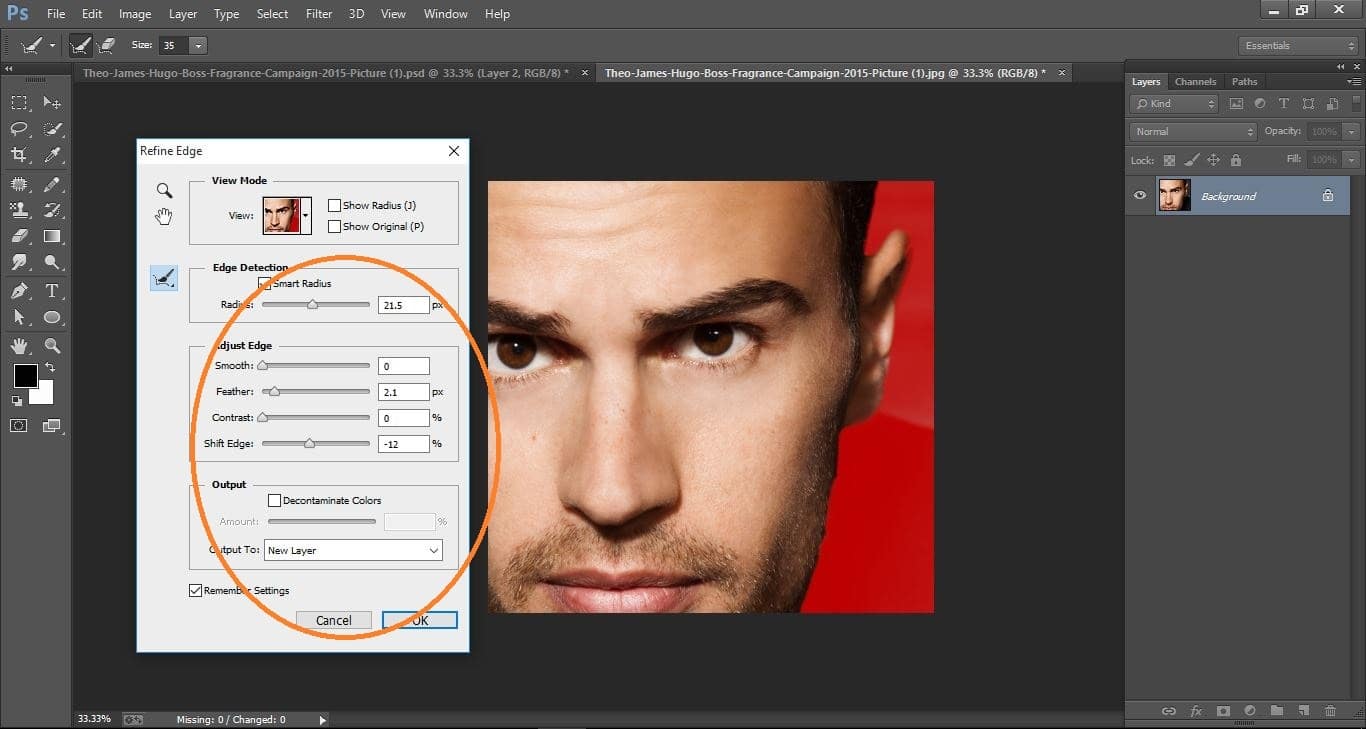Select the Clone Stamp tool
1366x729 pixels.
[18, 209]
